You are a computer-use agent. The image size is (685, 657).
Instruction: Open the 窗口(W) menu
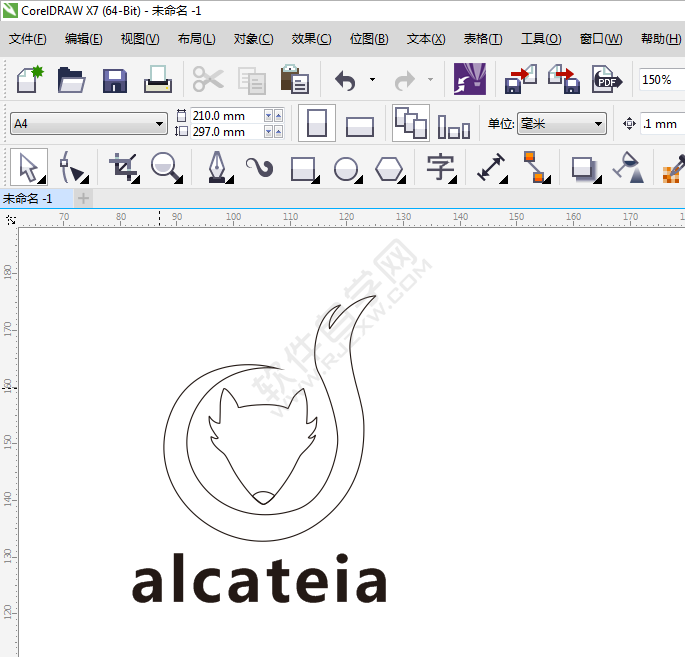point(601,39)
